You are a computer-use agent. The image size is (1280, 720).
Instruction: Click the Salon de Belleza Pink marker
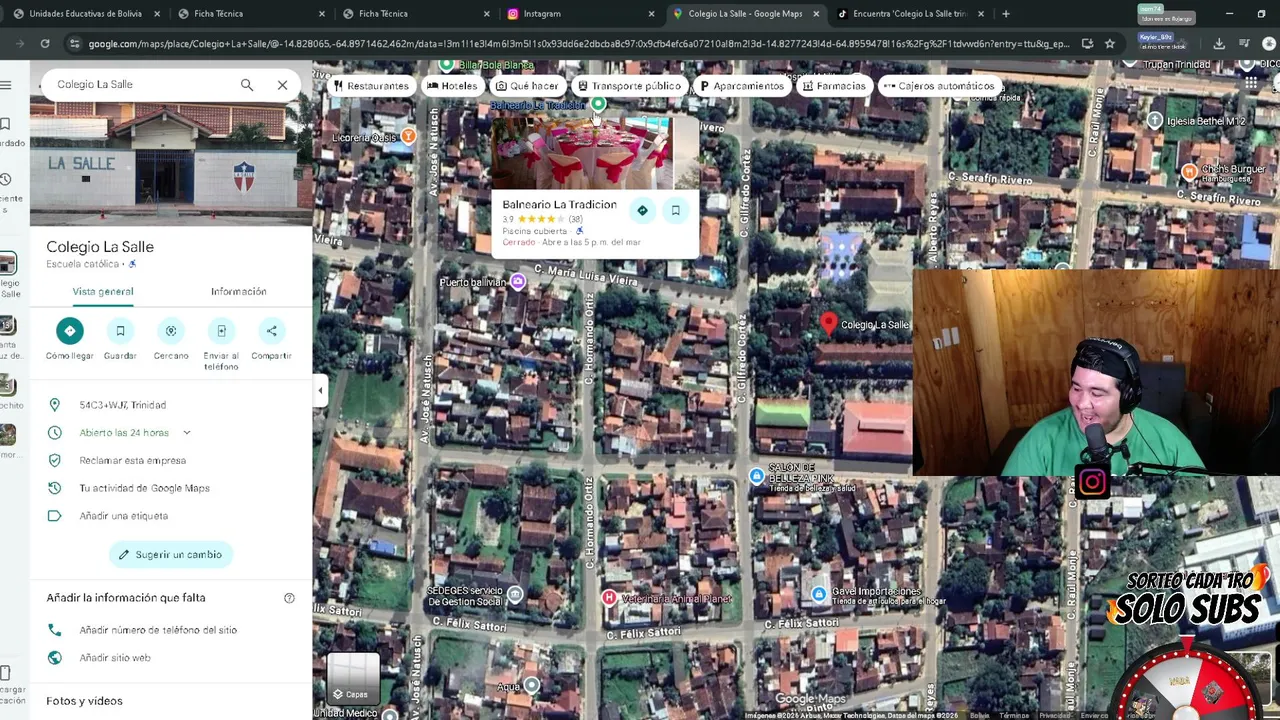757,476
